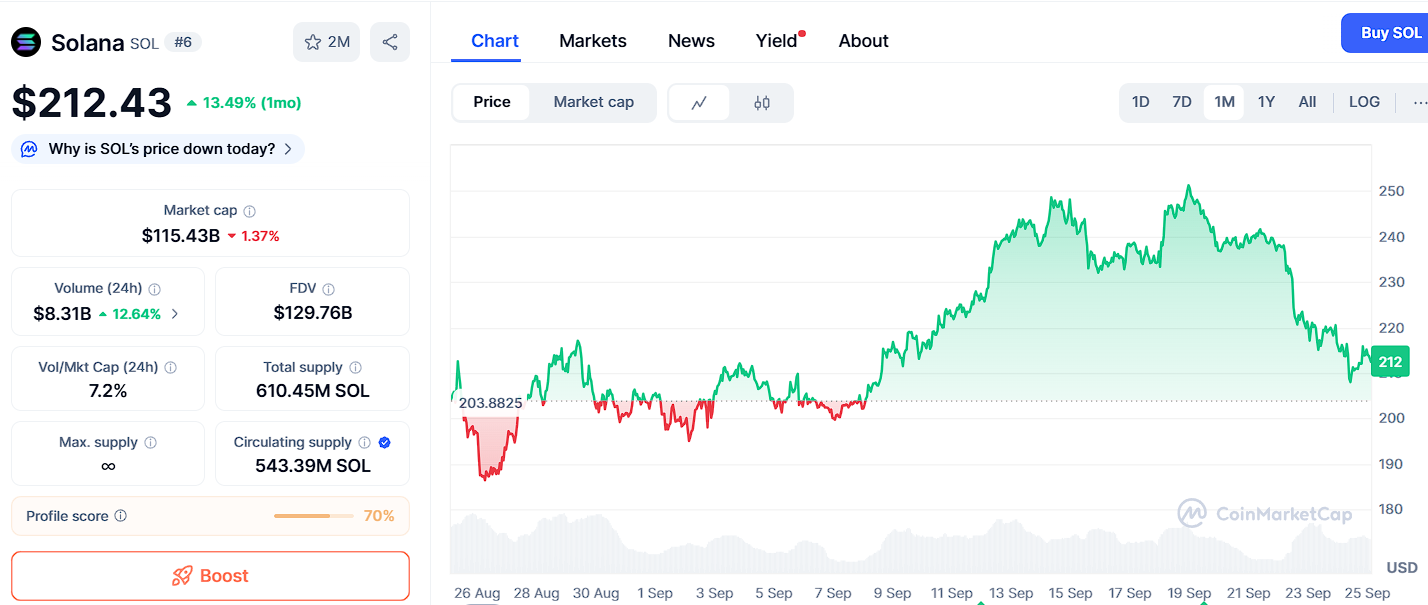Set chart range to 1D
The image size is (1428, 605).
(1140, 102)
